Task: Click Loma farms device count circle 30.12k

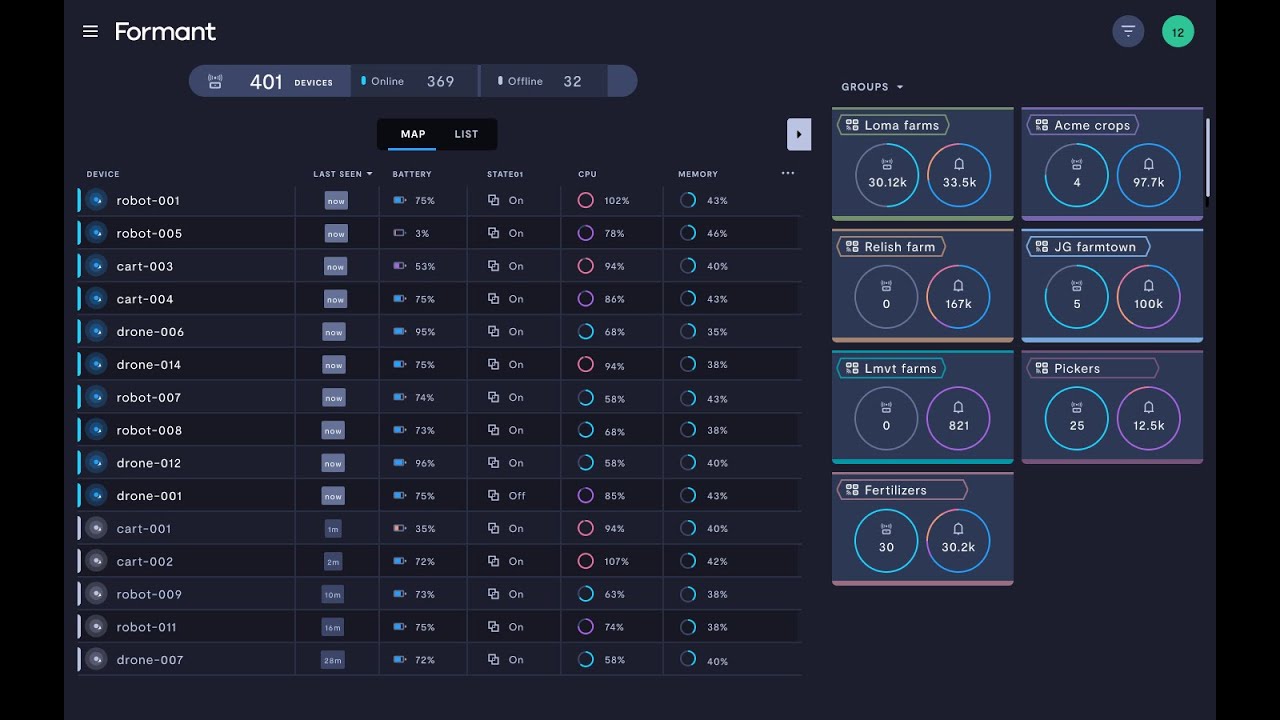Action: 887,175
